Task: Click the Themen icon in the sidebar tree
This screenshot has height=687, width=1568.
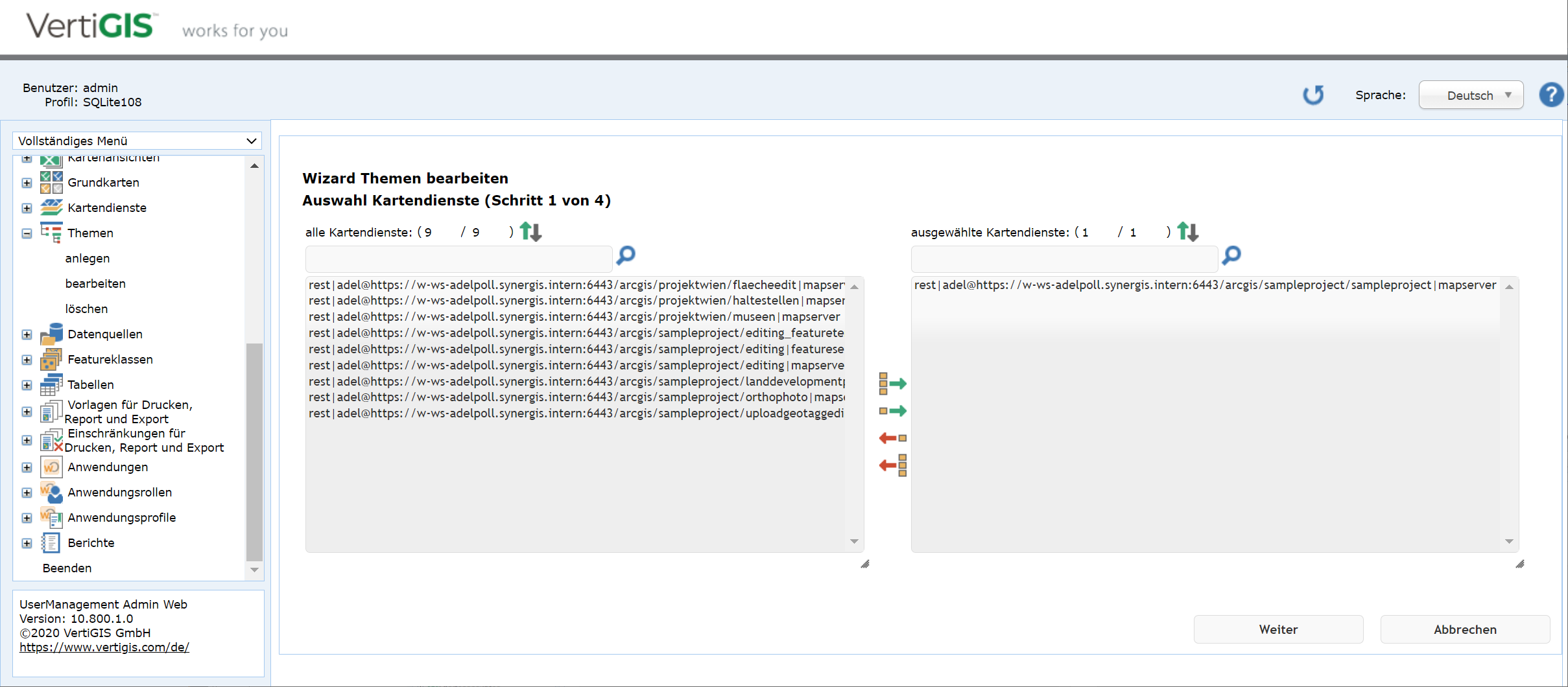Action: tap(51, 232)
